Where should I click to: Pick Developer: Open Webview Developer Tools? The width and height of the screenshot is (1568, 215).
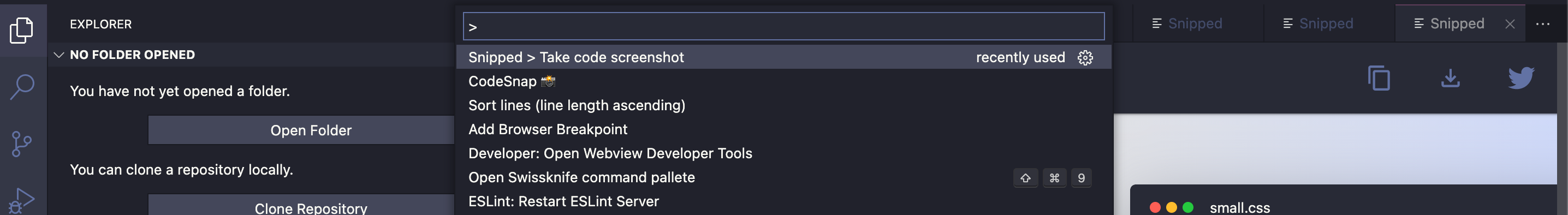click(x=783, y=153)
